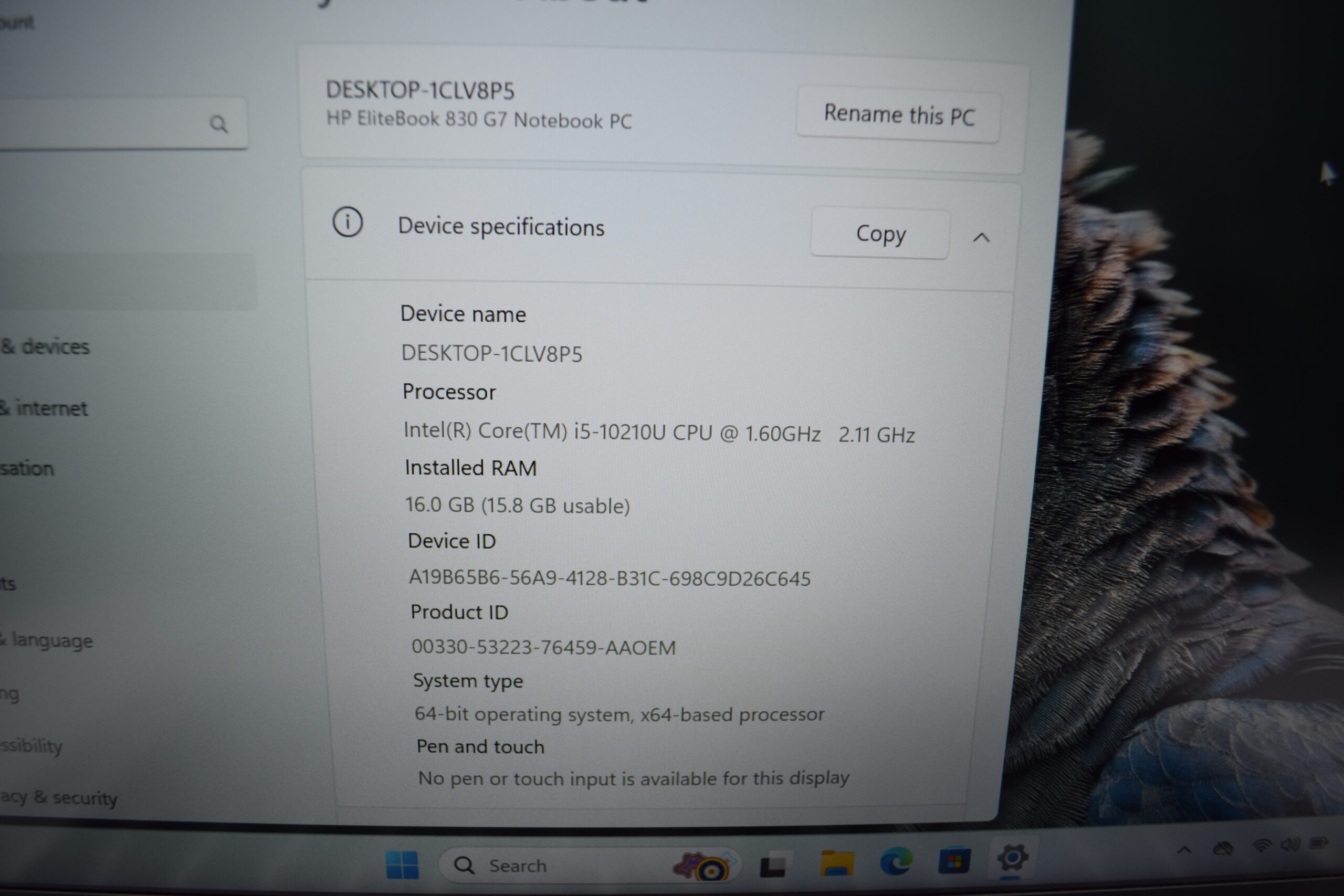
Task: Click the Product ID label
Action: pos(459,612)
